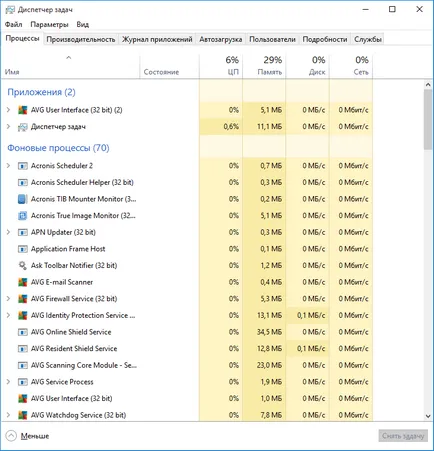Click the Application Frame Host icon
434x451 pixels.
pyautogui.click(x=22, y=249)
